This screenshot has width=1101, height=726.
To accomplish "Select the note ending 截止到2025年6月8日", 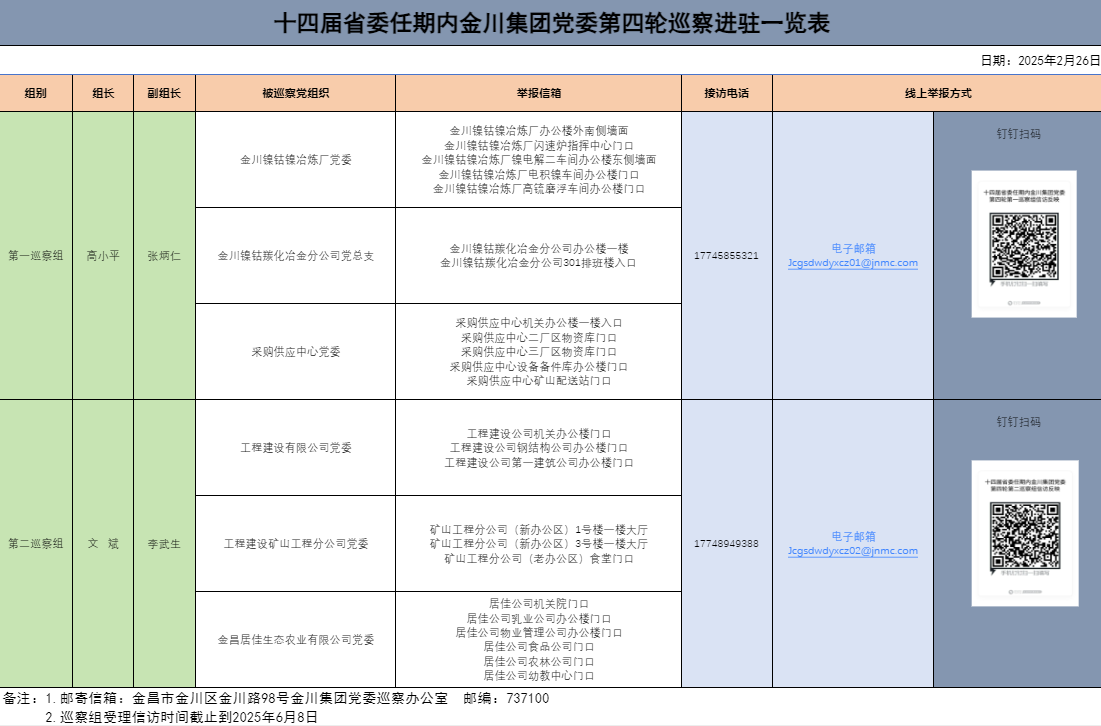I will (x=181, y=718).
